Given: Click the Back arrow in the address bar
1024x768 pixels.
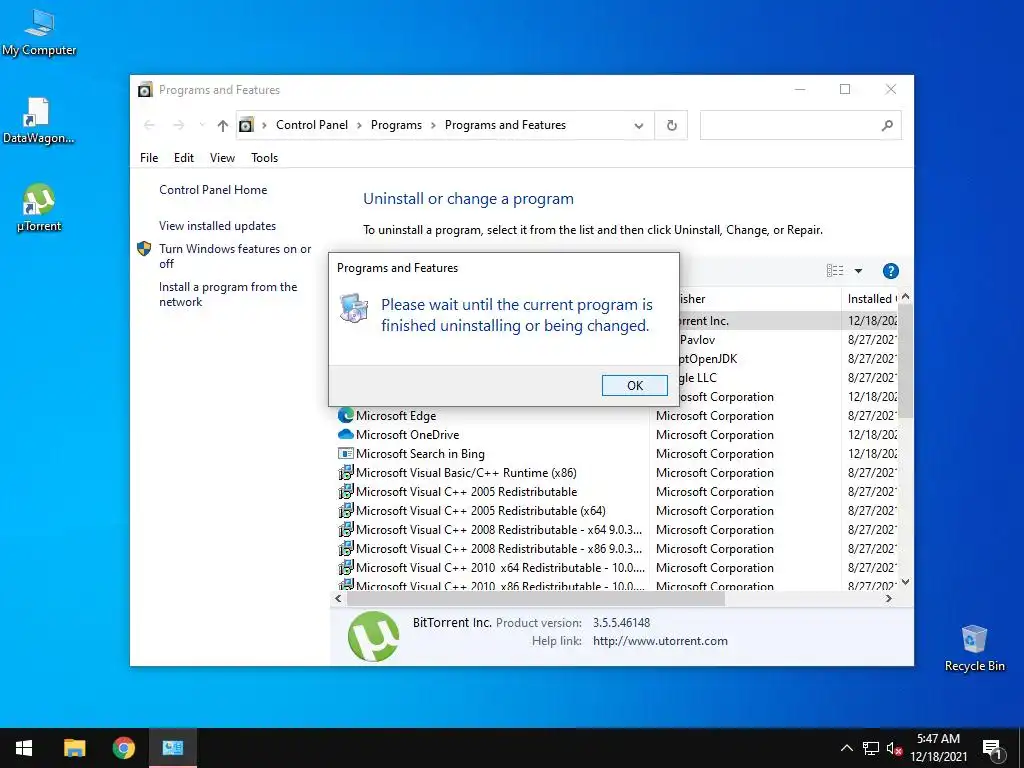Looking at the screenshot, I should click(150, 125).
